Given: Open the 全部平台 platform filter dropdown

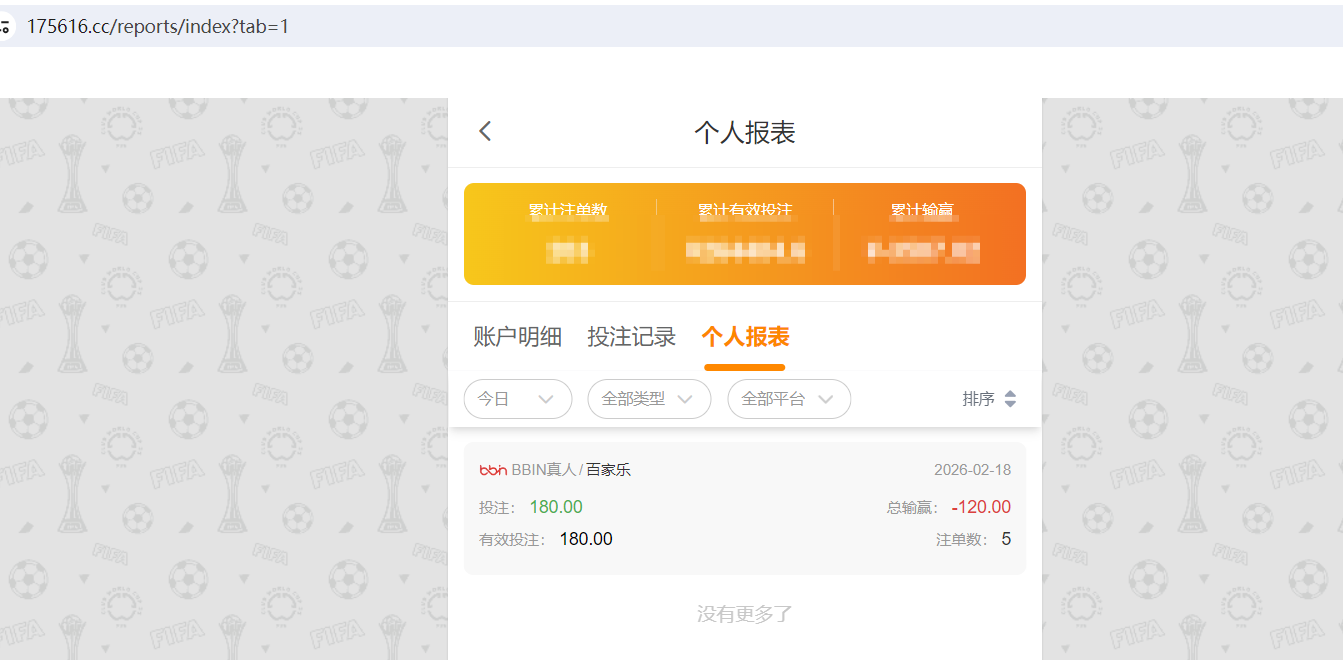Looking at the screenshot, I should click(789, 398).
